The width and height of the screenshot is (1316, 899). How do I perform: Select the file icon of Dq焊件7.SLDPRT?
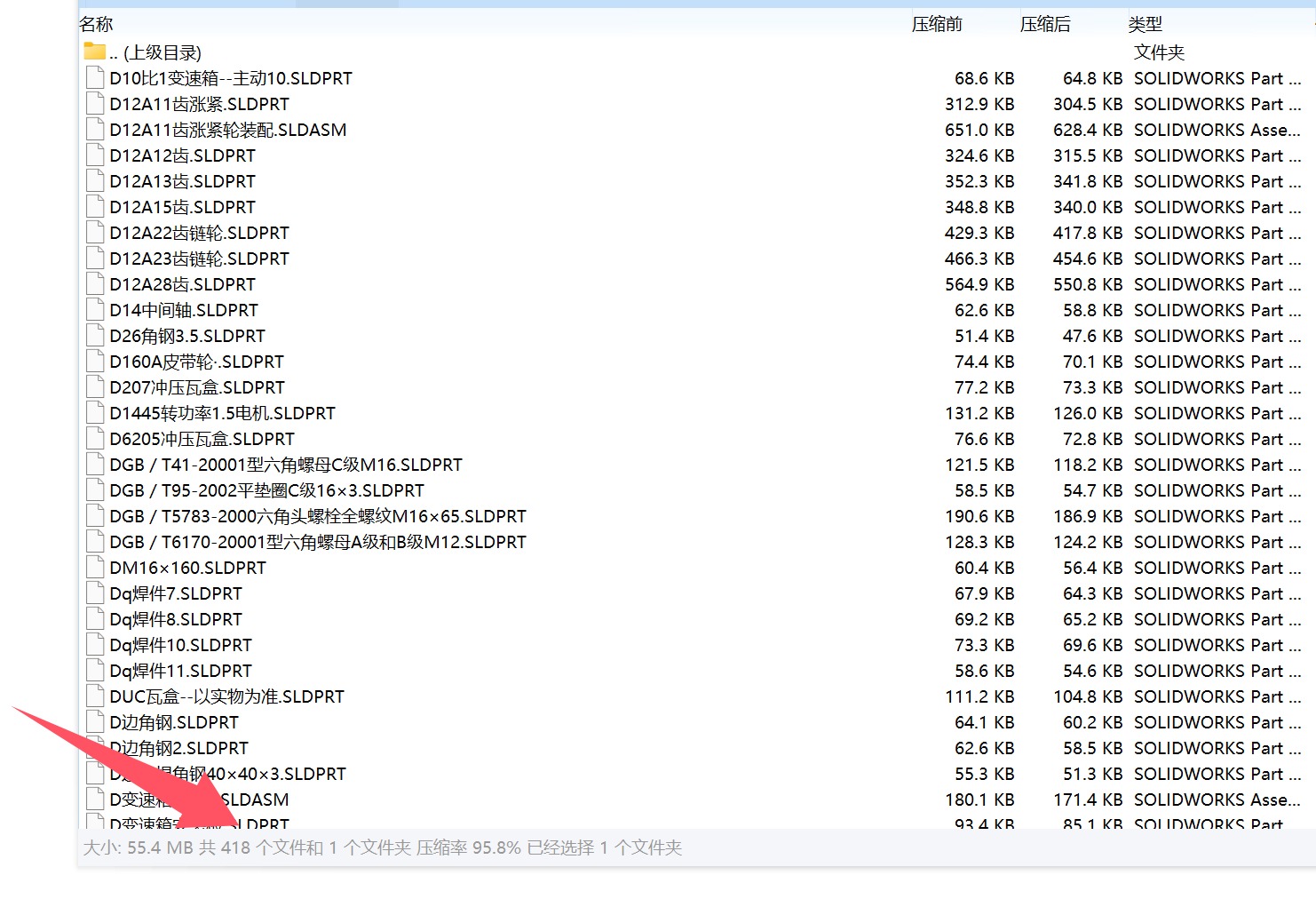point(95,593)
